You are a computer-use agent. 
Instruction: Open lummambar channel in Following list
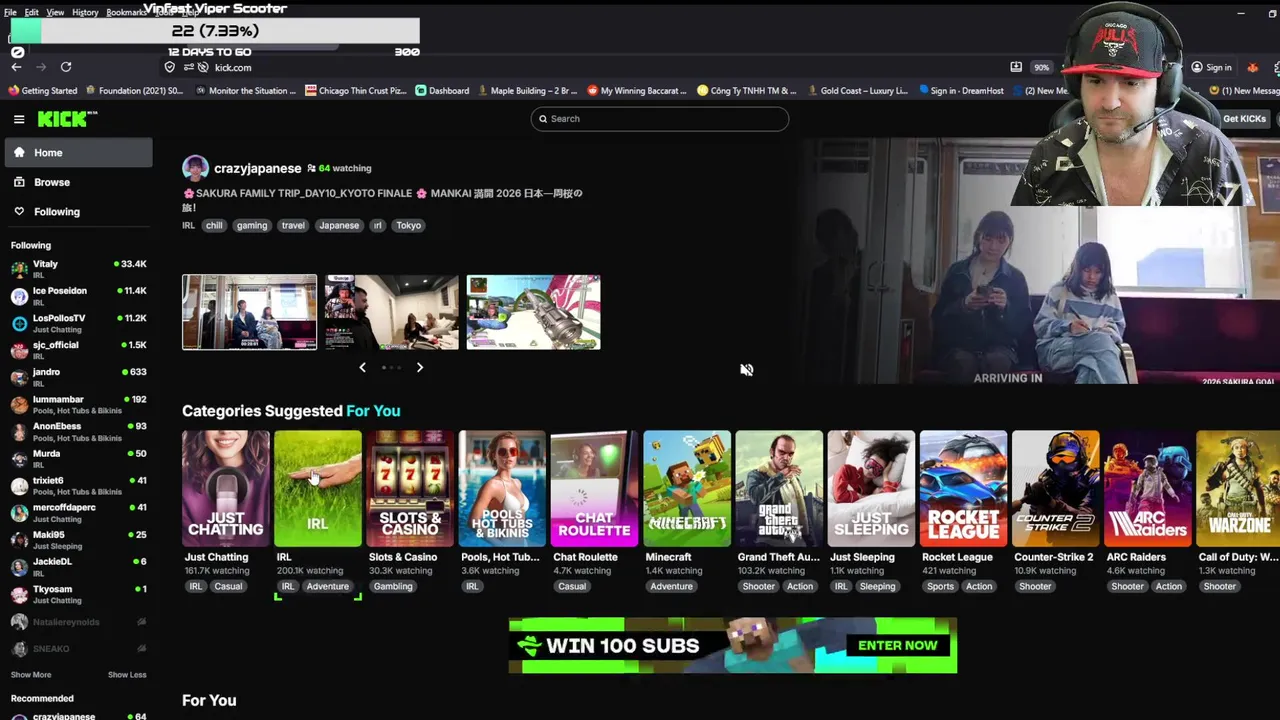(79, 404)
